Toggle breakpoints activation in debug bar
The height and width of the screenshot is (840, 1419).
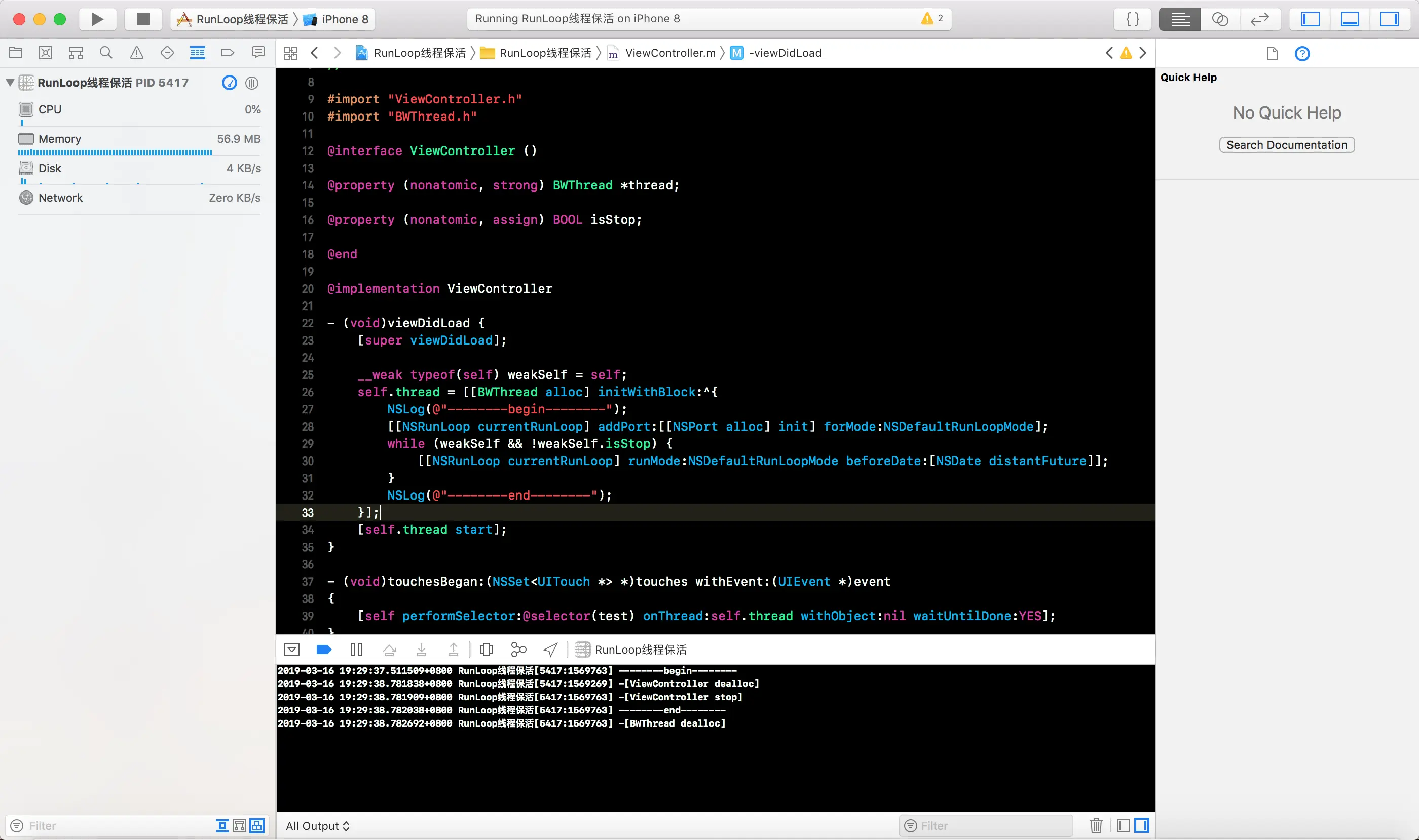(324, 649)
